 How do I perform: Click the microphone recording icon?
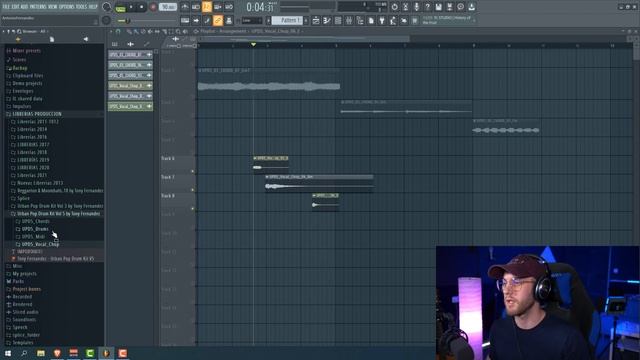pos(416,7)
